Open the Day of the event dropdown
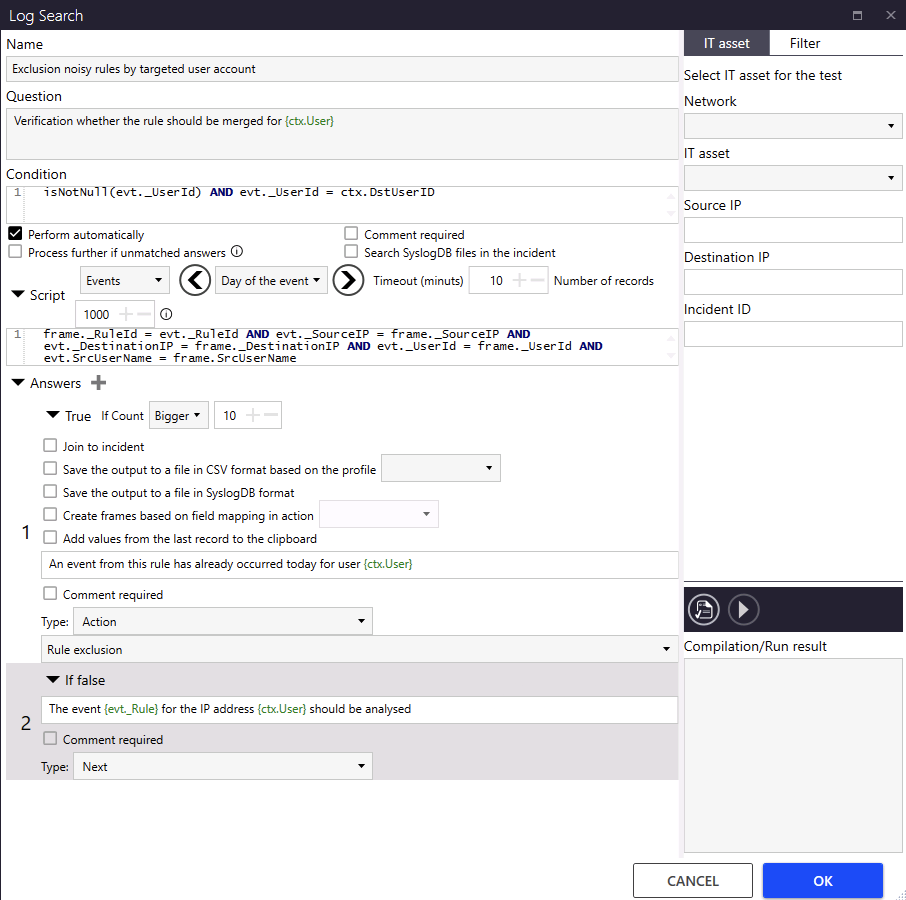The width and height of the screenshot is (906, 900). (x=271, y=280)
